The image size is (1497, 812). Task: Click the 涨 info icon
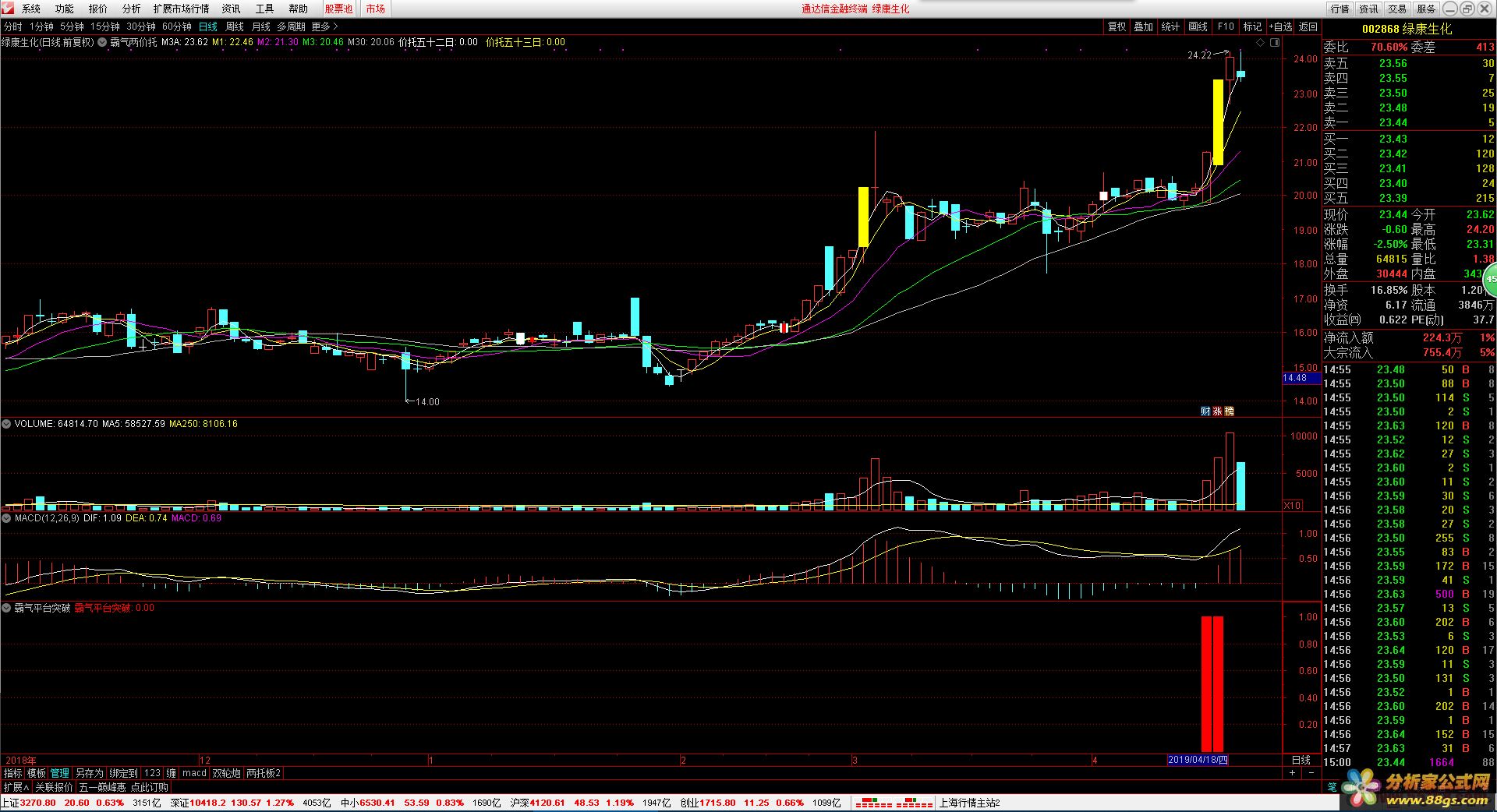click(1218, 411)
